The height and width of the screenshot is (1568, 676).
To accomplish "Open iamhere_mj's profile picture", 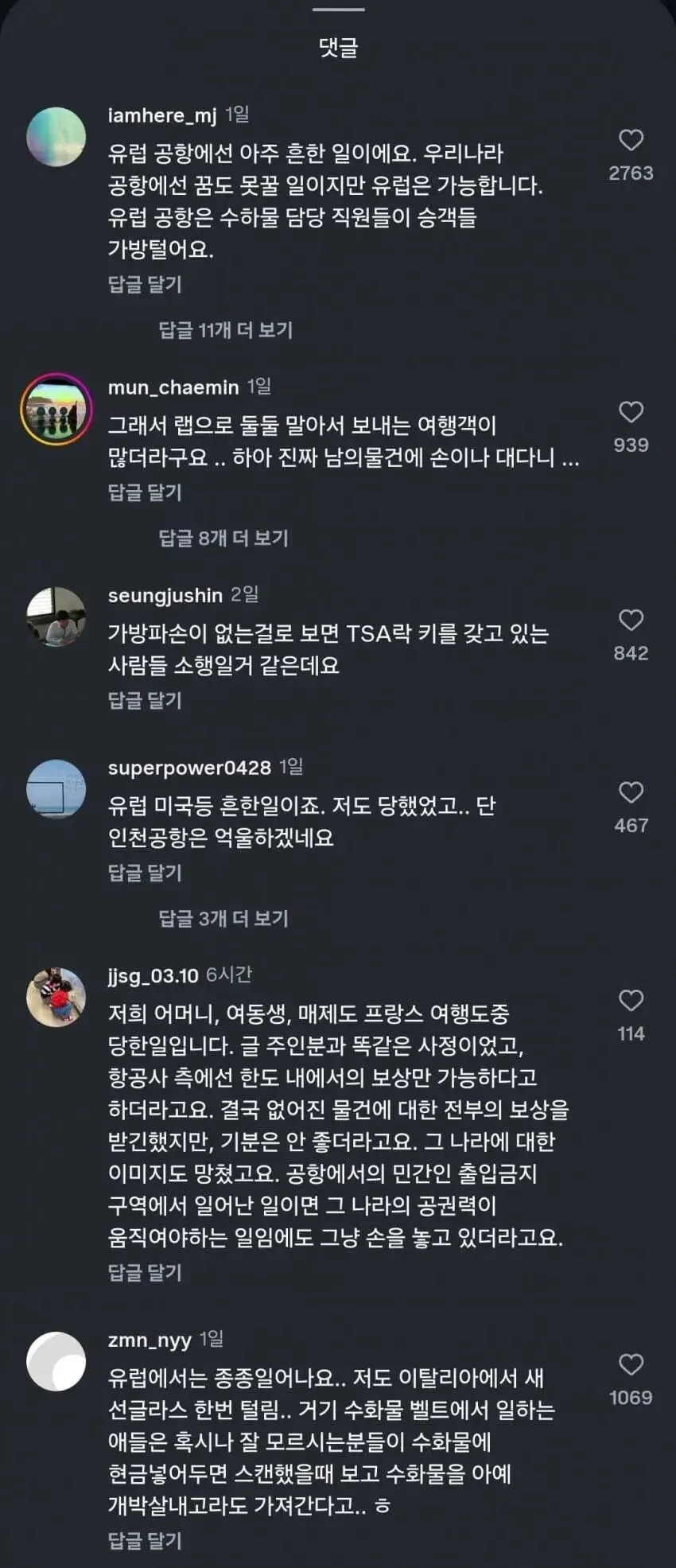I will click(56, 137).
